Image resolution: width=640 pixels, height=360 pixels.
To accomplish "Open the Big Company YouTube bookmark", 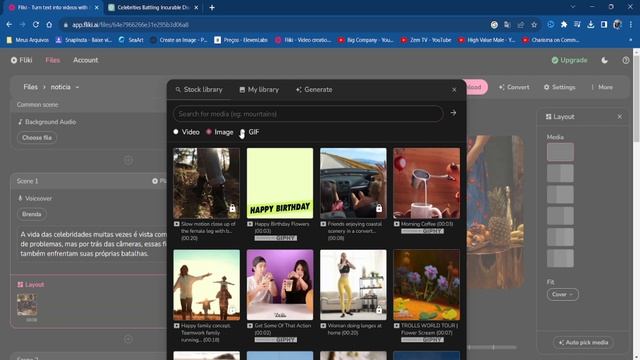I will pyautogui.click(x=365, y=40).
